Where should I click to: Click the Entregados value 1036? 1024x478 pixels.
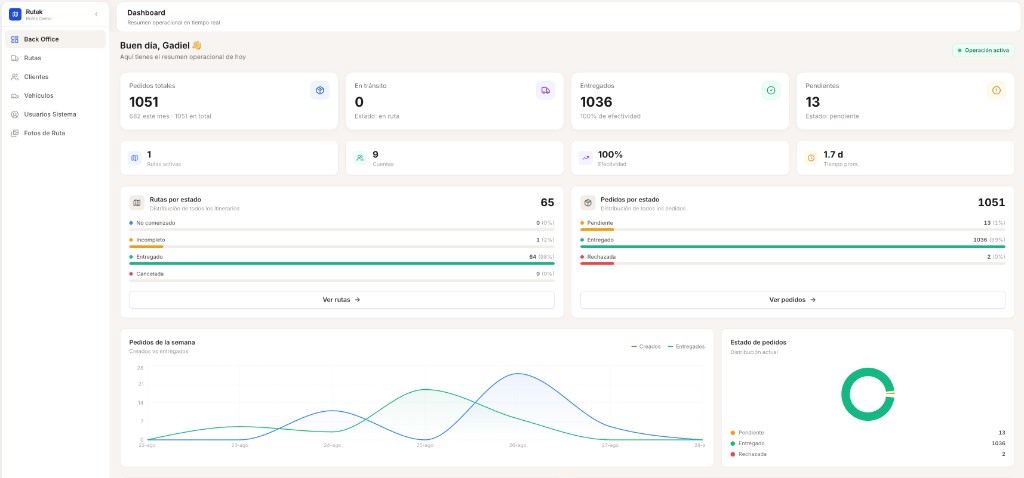click(x=596, y=102)
